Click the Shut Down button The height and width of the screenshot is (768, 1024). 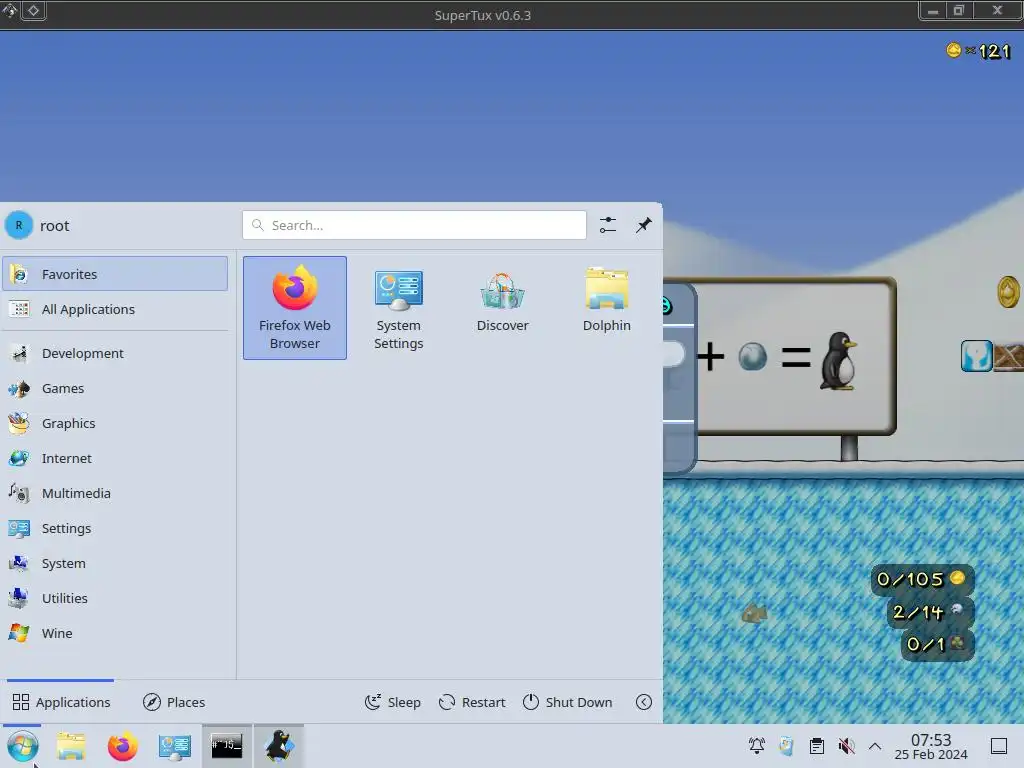pos(568,702)
